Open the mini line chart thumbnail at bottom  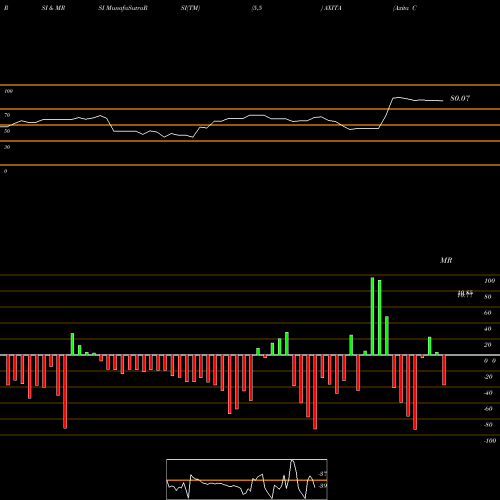click(247, 479)
